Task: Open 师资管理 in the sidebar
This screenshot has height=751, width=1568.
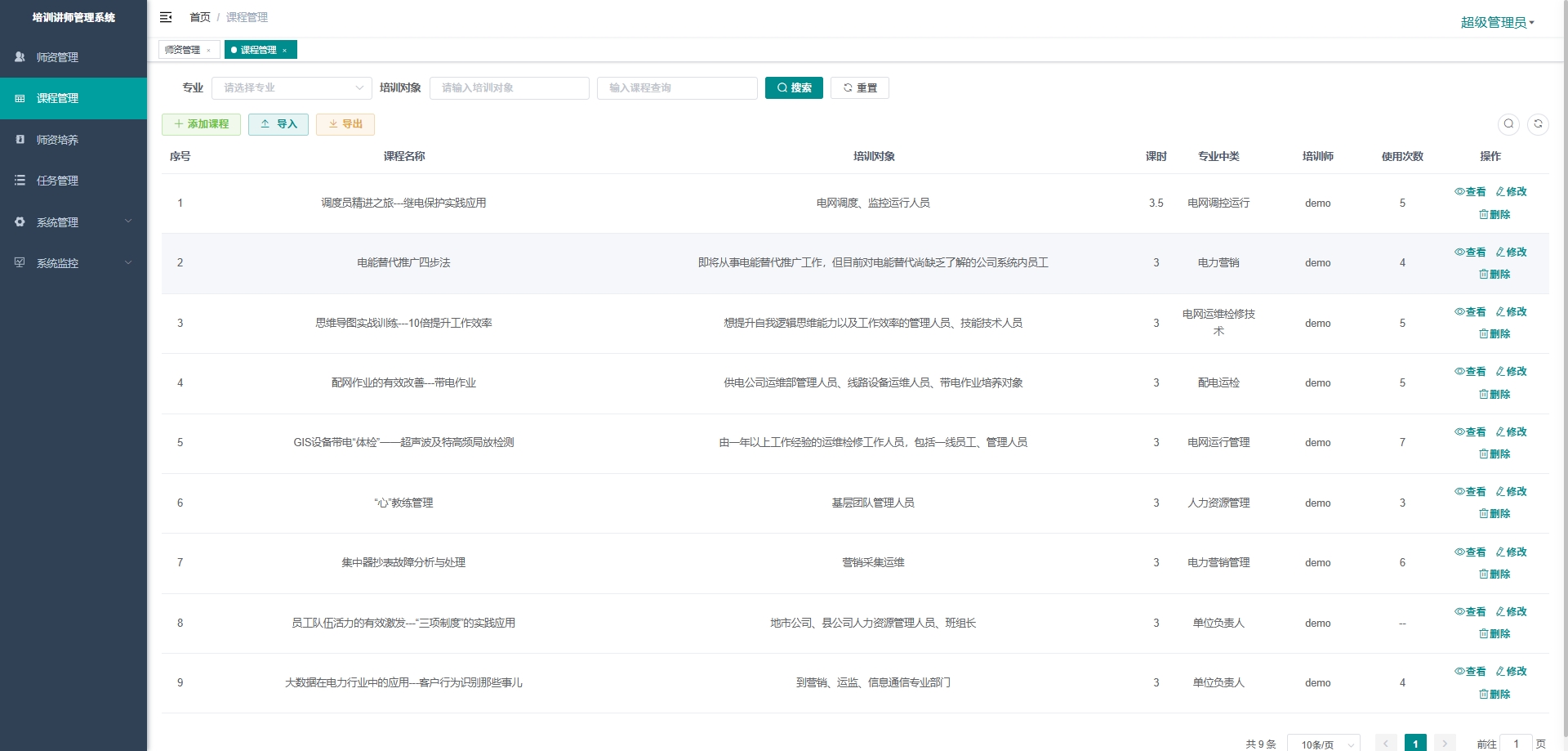Action: pos(73,57)
